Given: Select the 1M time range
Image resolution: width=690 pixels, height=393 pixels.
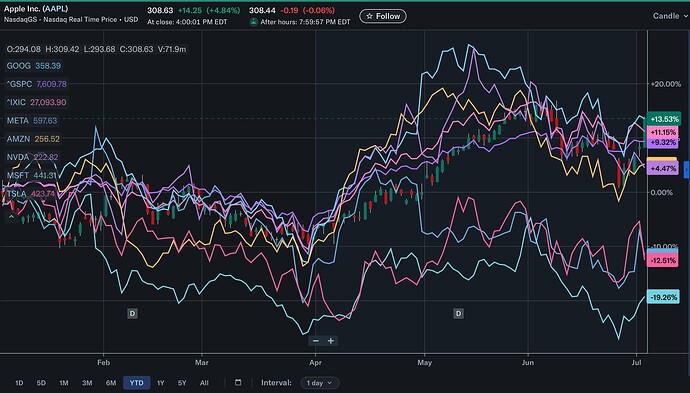Looking at the screenshot, I should [64, 383].
